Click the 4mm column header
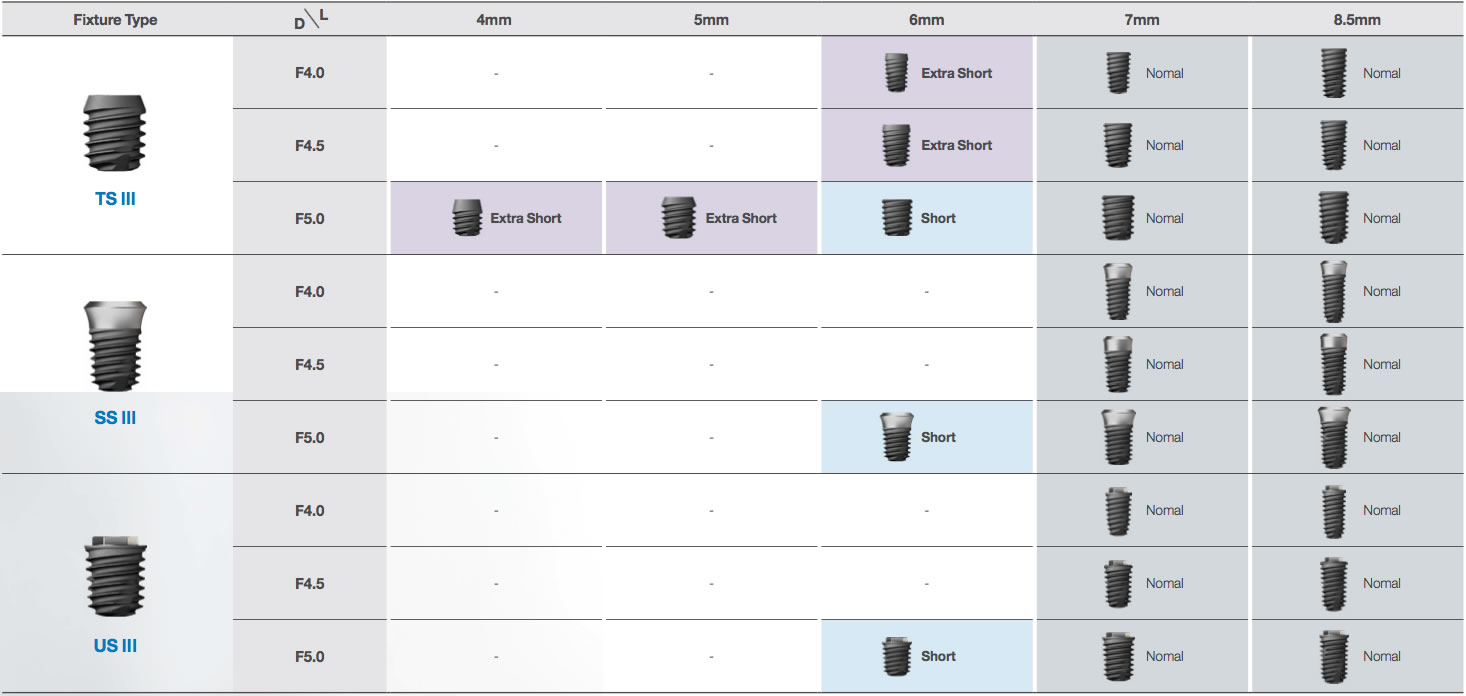Viewport: 1466px width, 696px height. 494,20
